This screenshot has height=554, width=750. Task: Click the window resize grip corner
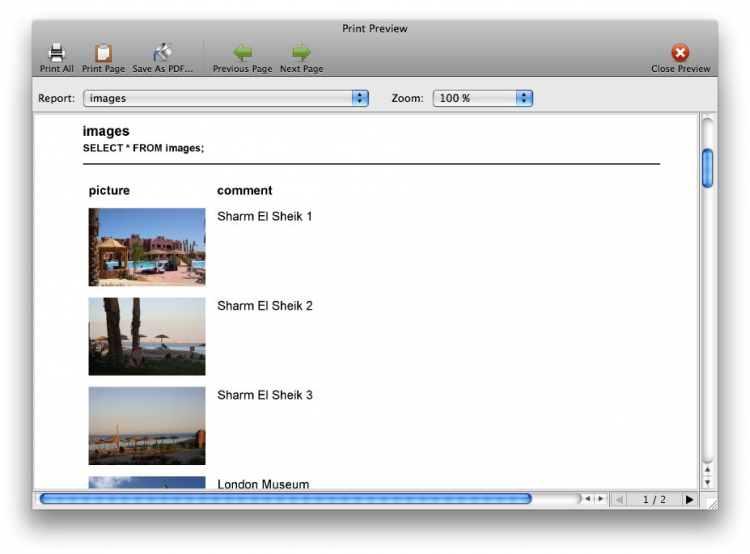tap(712, 503)
